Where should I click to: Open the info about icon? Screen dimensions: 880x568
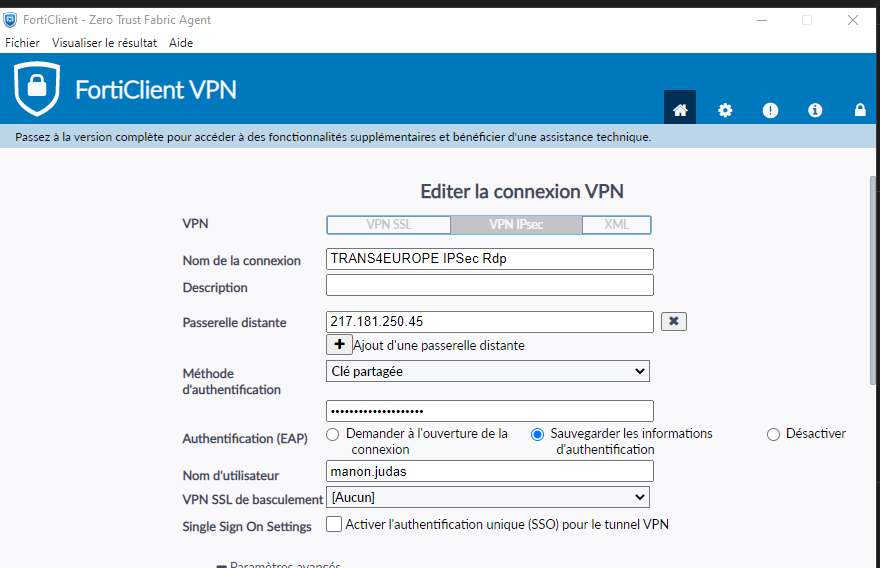pos(815,110)
